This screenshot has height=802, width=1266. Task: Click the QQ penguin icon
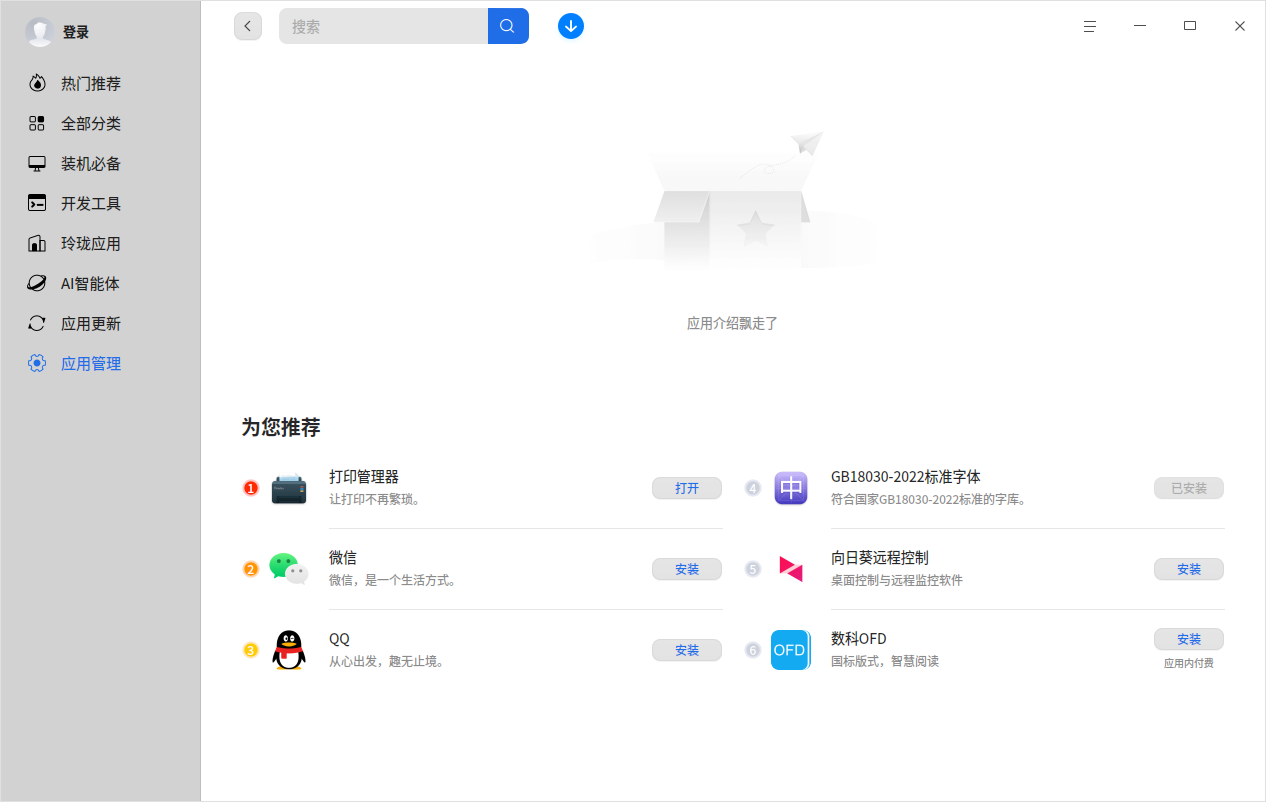point(289,650)
